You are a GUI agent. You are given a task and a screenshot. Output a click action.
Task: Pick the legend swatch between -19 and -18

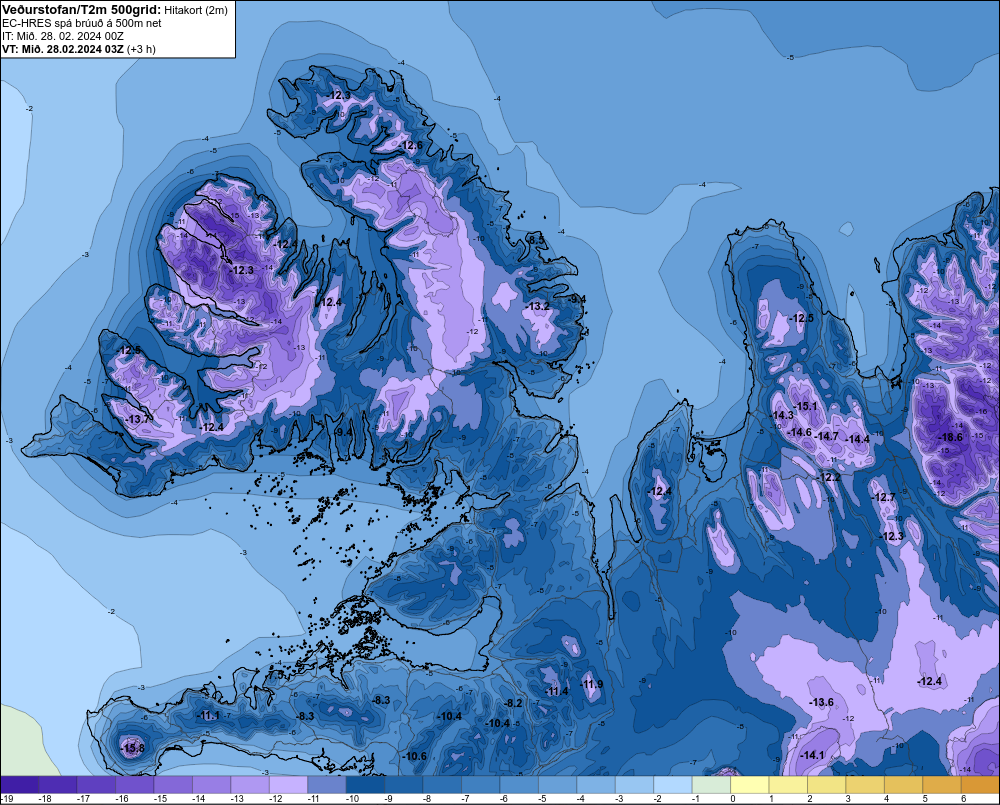coord(19,784)
